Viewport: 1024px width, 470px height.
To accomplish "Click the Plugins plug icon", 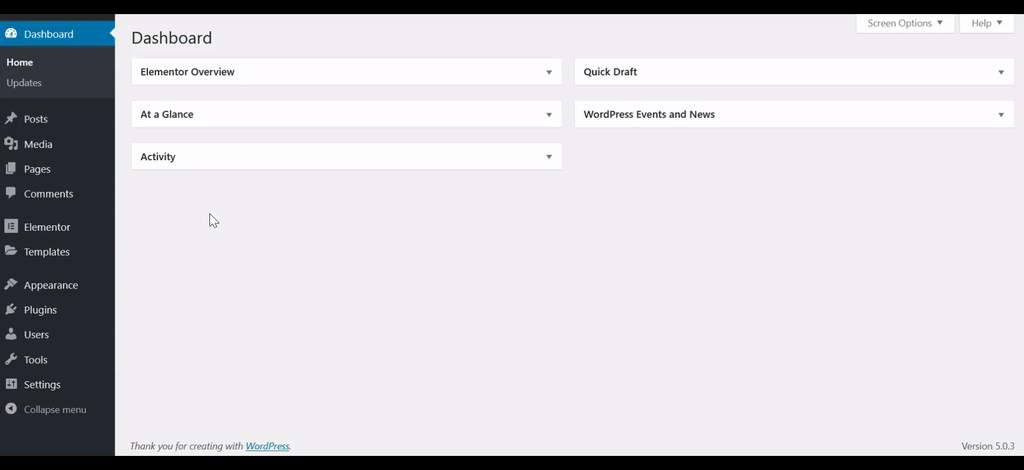I will pyautogui.click(x=11, y=310).
